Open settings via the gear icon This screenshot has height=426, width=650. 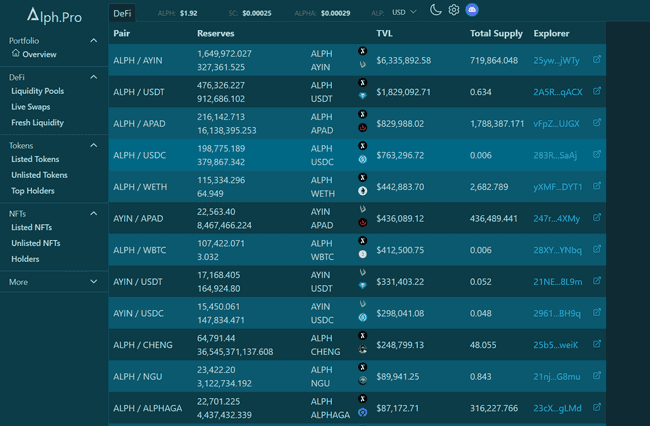[454, 10]
